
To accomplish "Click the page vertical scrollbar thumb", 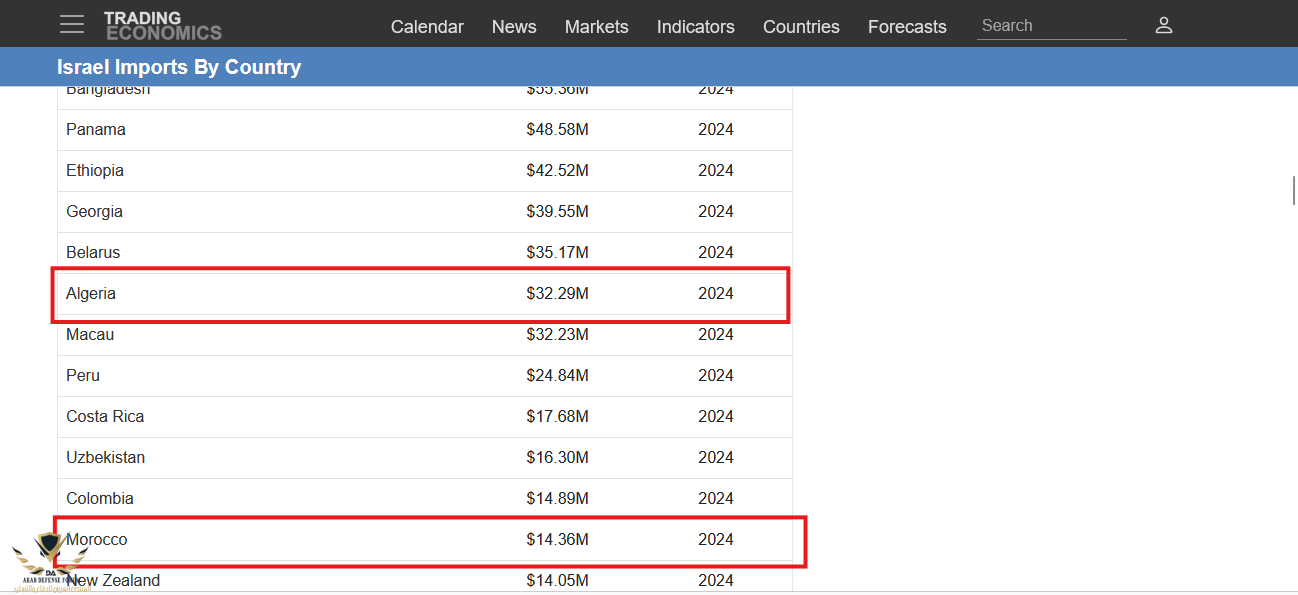I will (1293, 189).
